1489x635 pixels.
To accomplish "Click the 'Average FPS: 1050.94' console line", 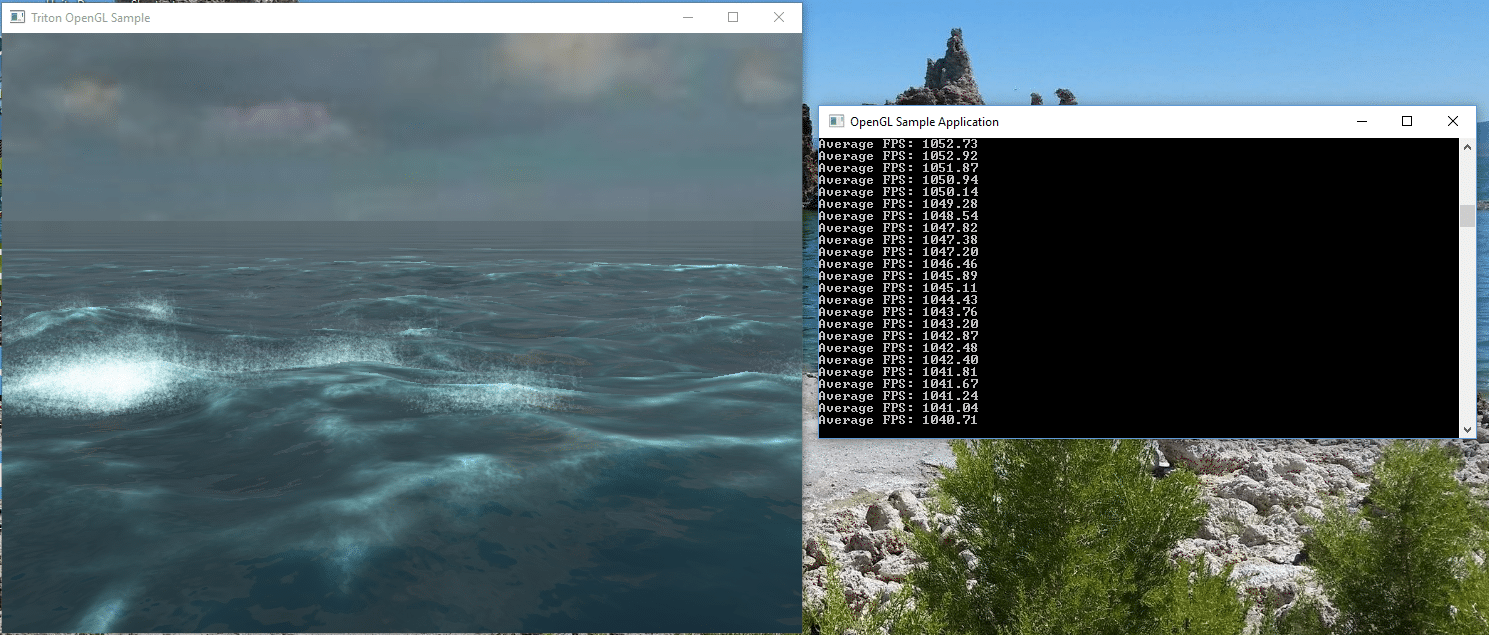I will [898, 180].
